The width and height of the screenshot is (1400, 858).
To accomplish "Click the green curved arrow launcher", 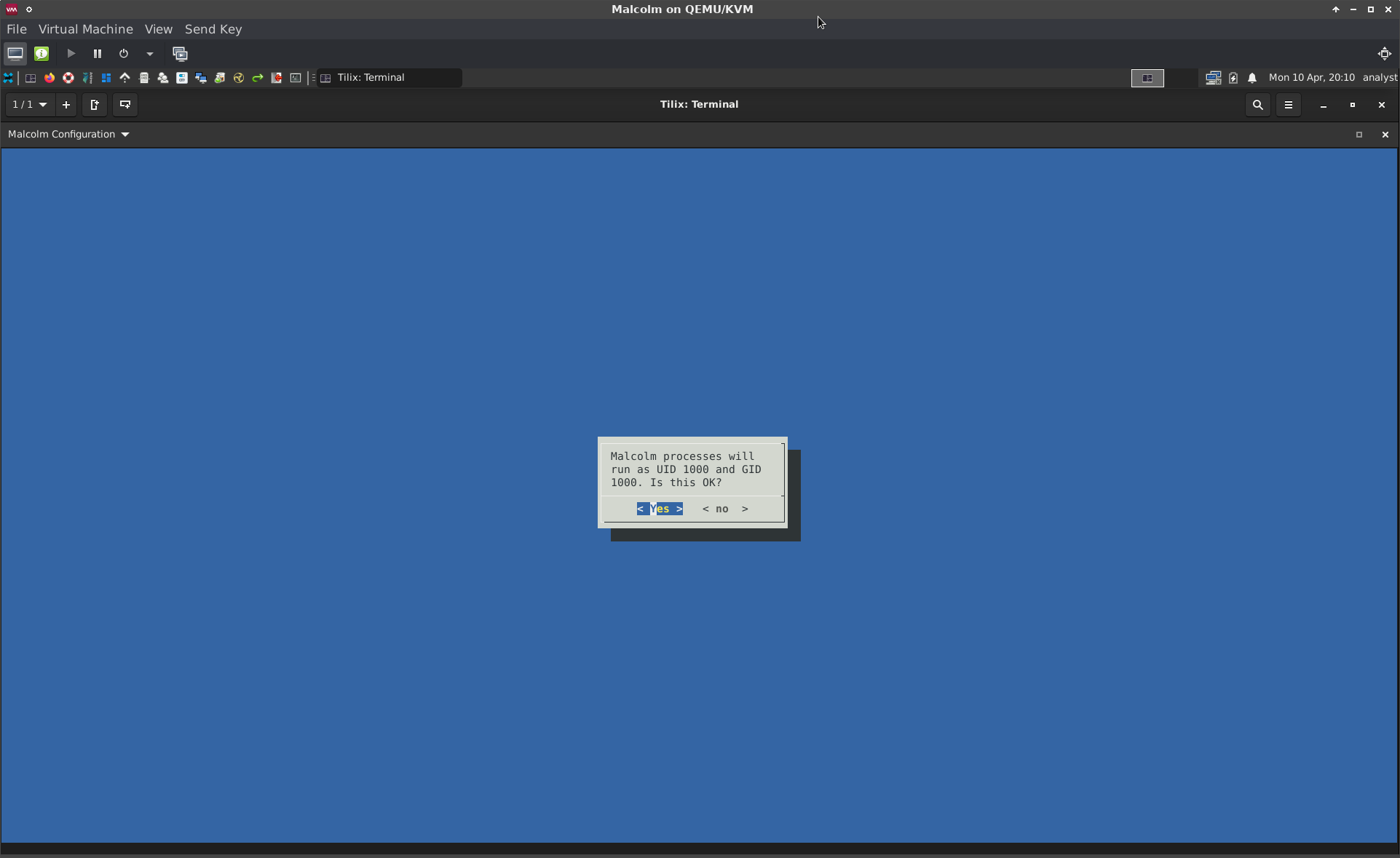I will 258,78.
